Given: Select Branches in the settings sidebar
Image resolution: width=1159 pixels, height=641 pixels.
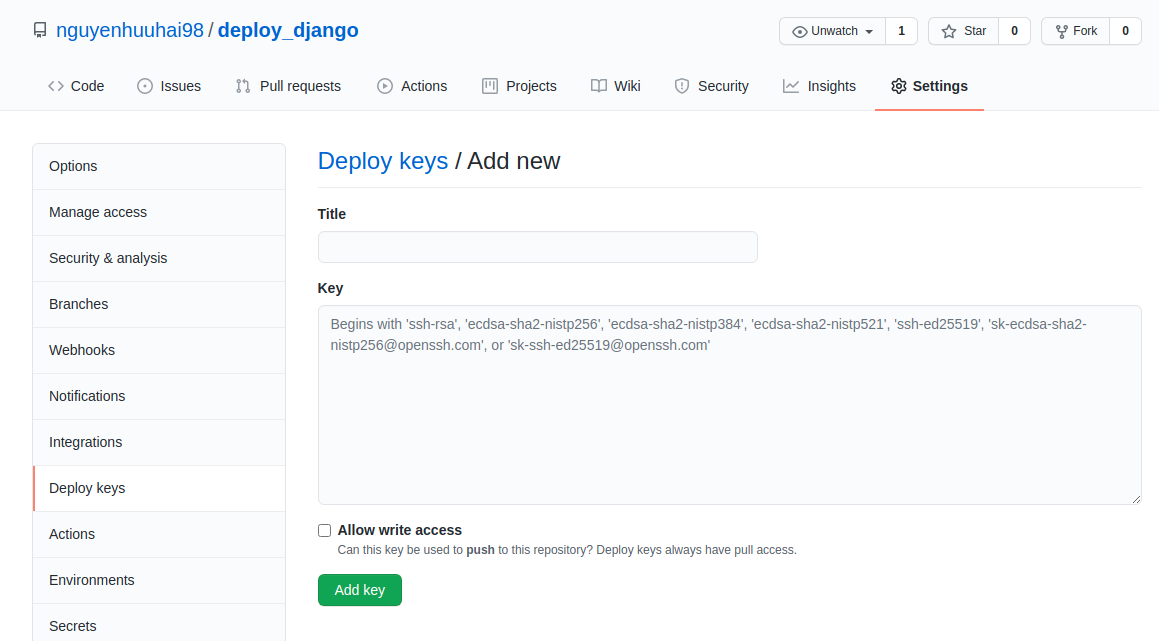Looking at the screenshot, I should click(78, 304).
